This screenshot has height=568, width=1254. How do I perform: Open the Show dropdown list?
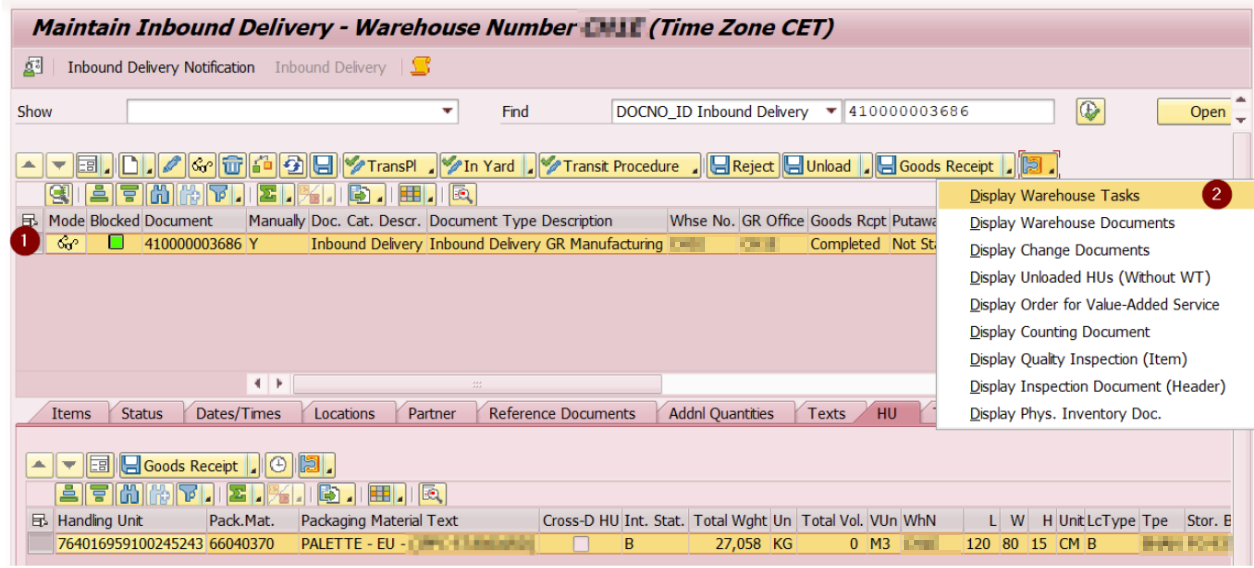pyautogui.click(x=447, y=111)
